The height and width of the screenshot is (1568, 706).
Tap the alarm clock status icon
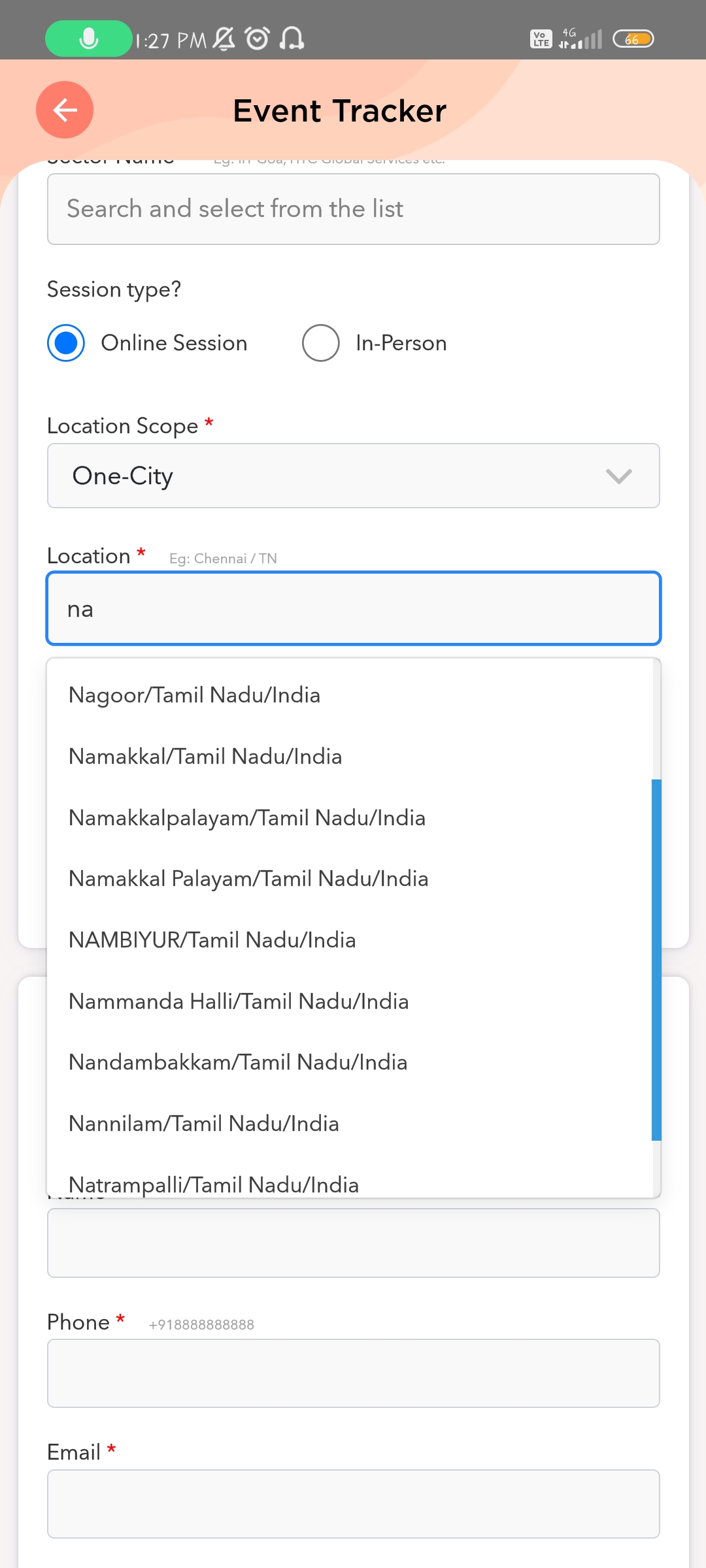point(258,39)
